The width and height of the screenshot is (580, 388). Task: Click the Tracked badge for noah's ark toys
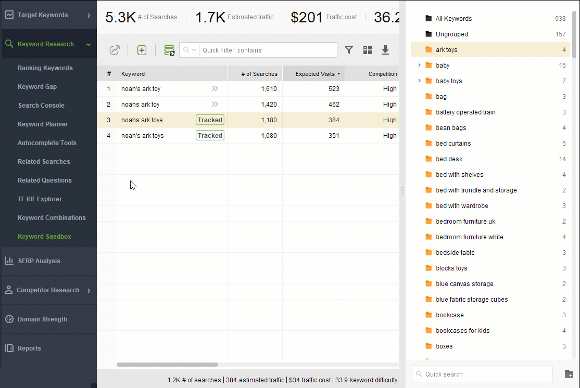(x=210, y=135)
